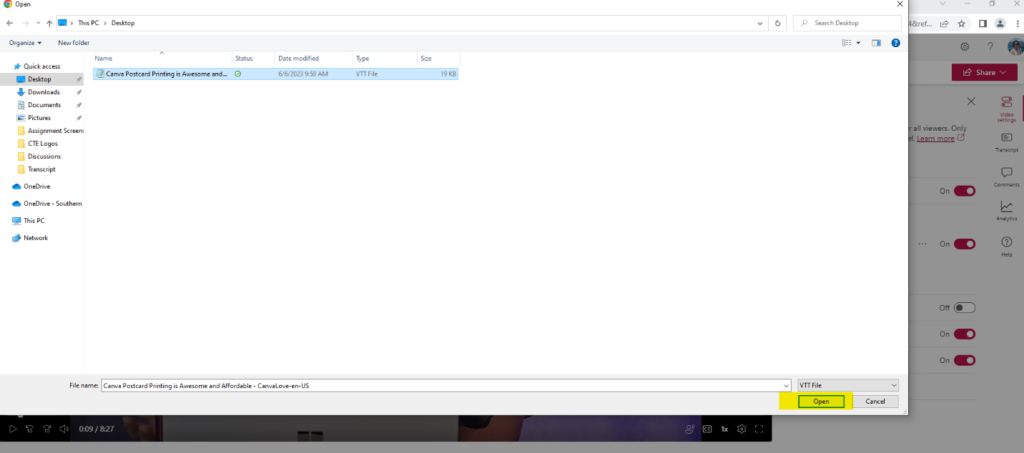Open Chrome profile icon
This screenshot has width=1024, height=453.
[x=1000, y=23]
